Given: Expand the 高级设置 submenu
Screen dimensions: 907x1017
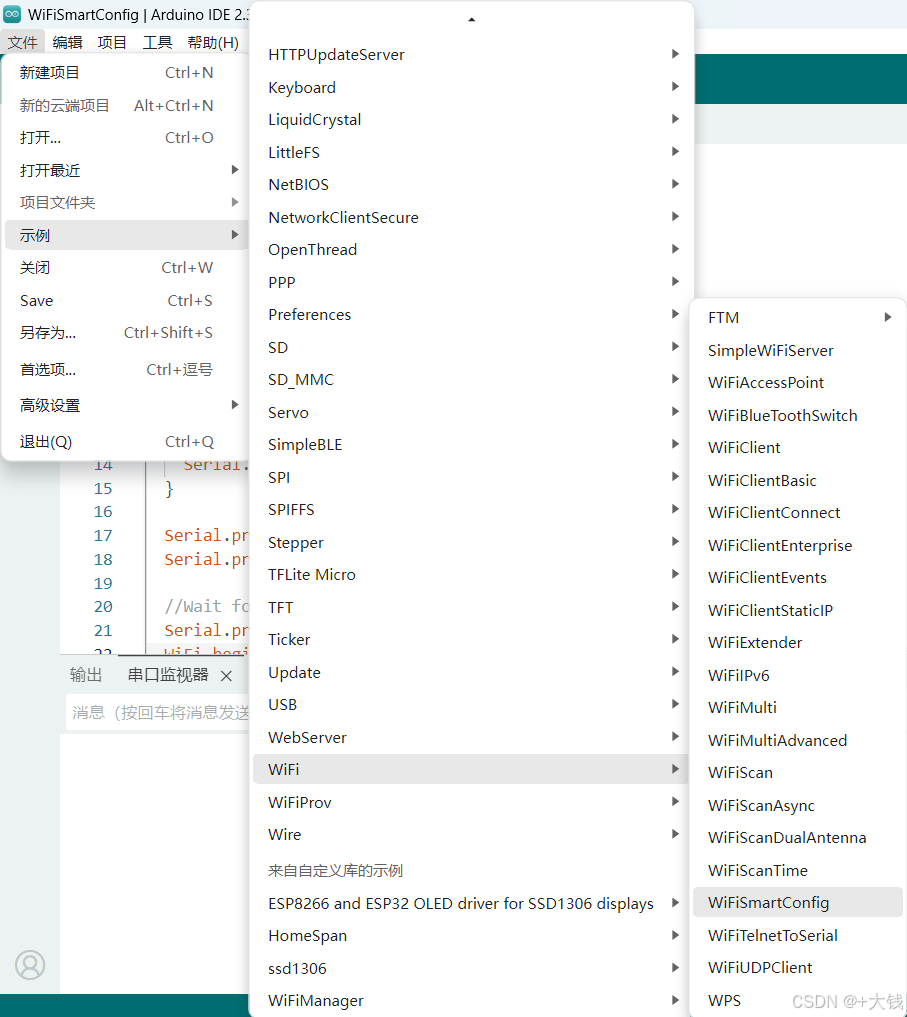Looking at the screenshot, I should pyautogui.click(x=127, y=405).
